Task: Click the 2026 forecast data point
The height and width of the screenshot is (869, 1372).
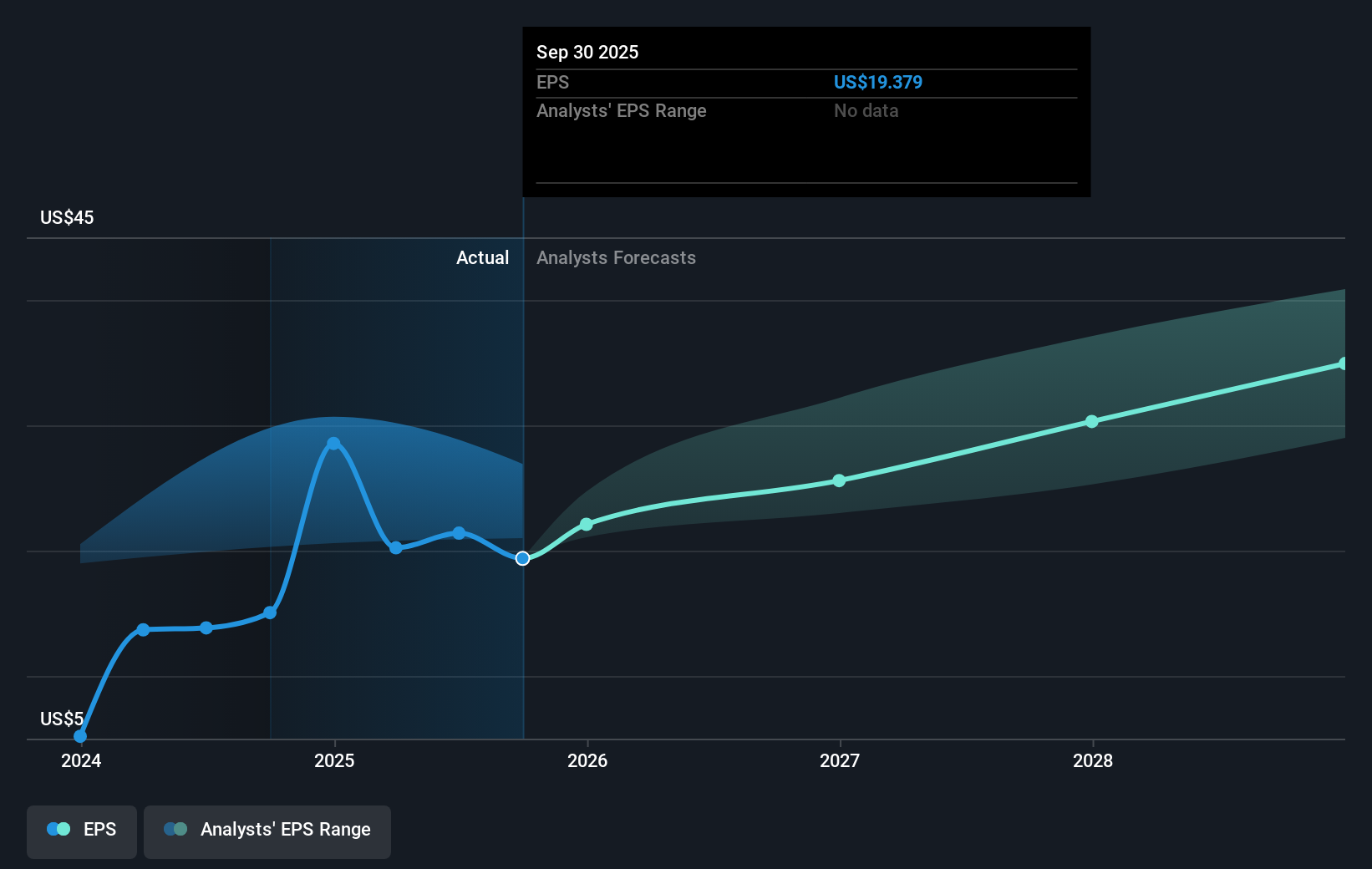Action: coord(587,524)
